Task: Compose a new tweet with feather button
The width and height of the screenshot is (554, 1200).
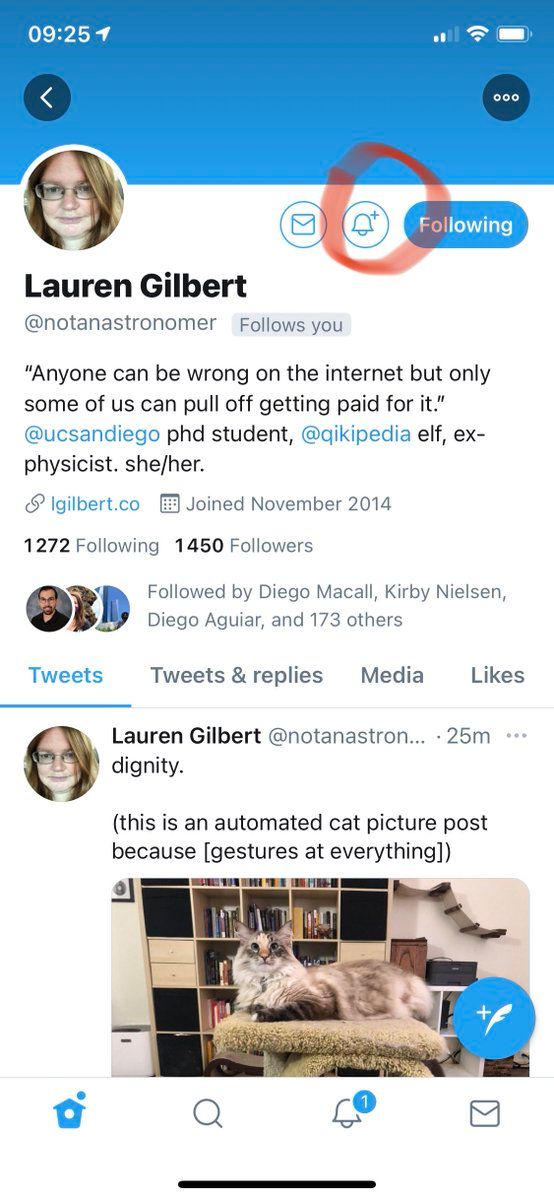Action: coord(496,1019)
